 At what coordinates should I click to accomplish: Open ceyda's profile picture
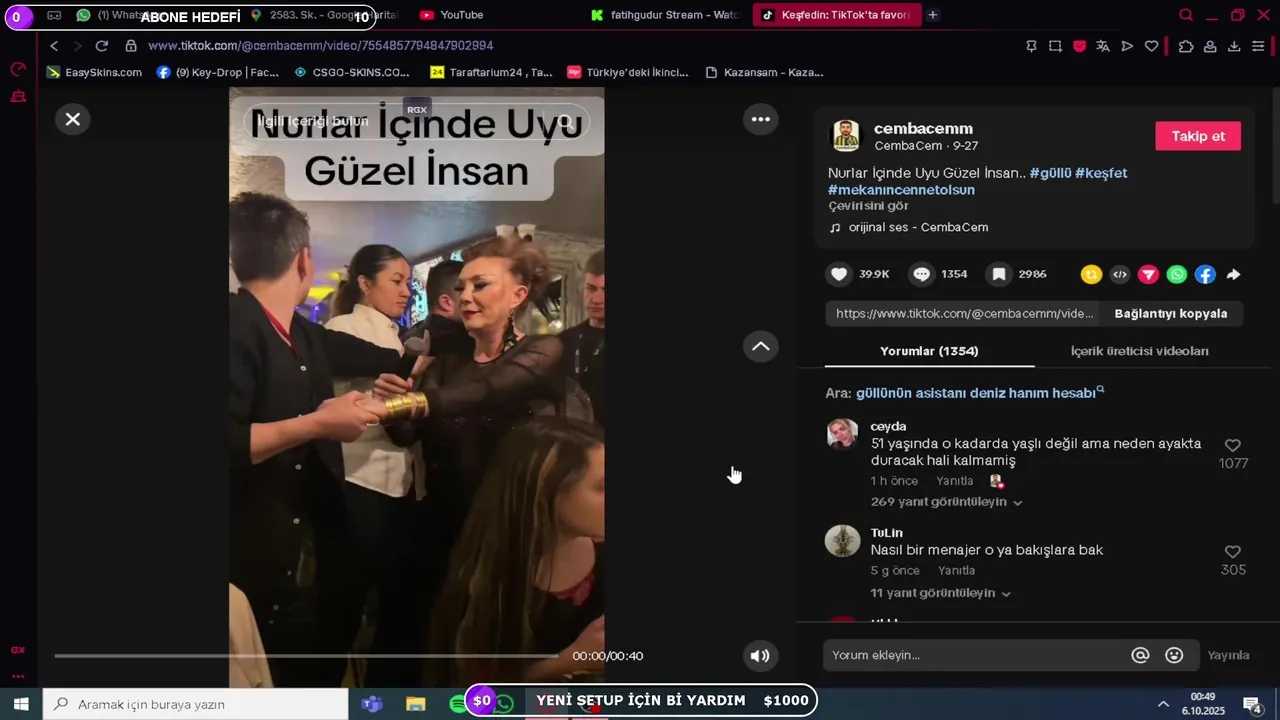coord(842,434)
